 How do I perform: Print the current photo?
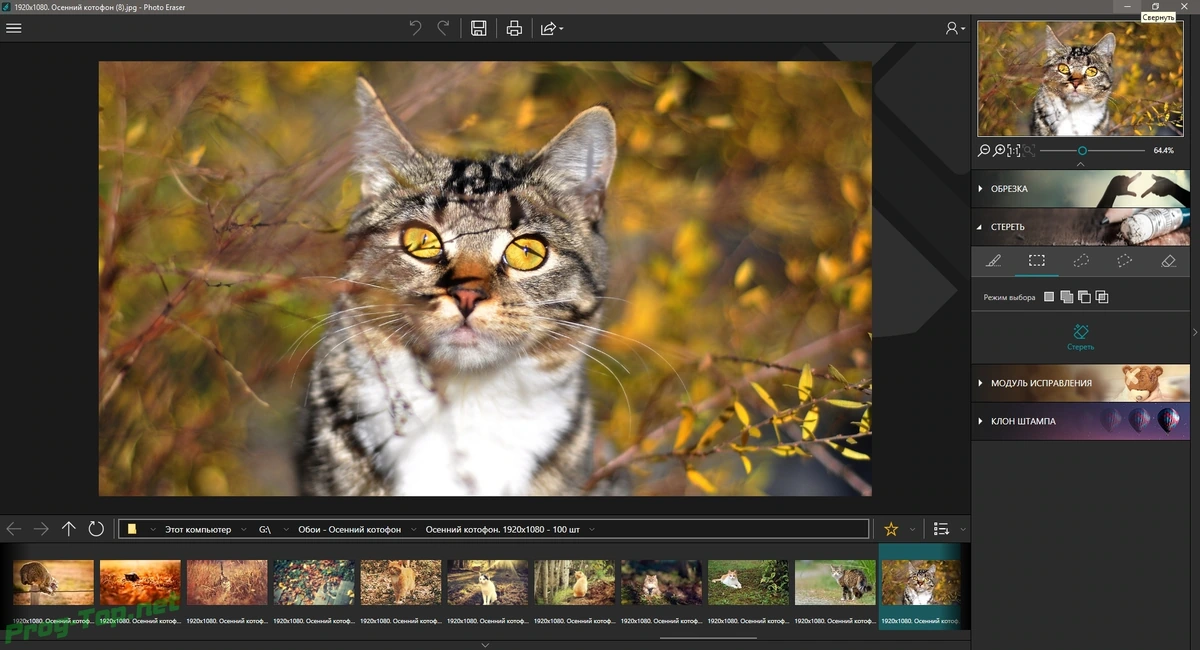point(514,28)
